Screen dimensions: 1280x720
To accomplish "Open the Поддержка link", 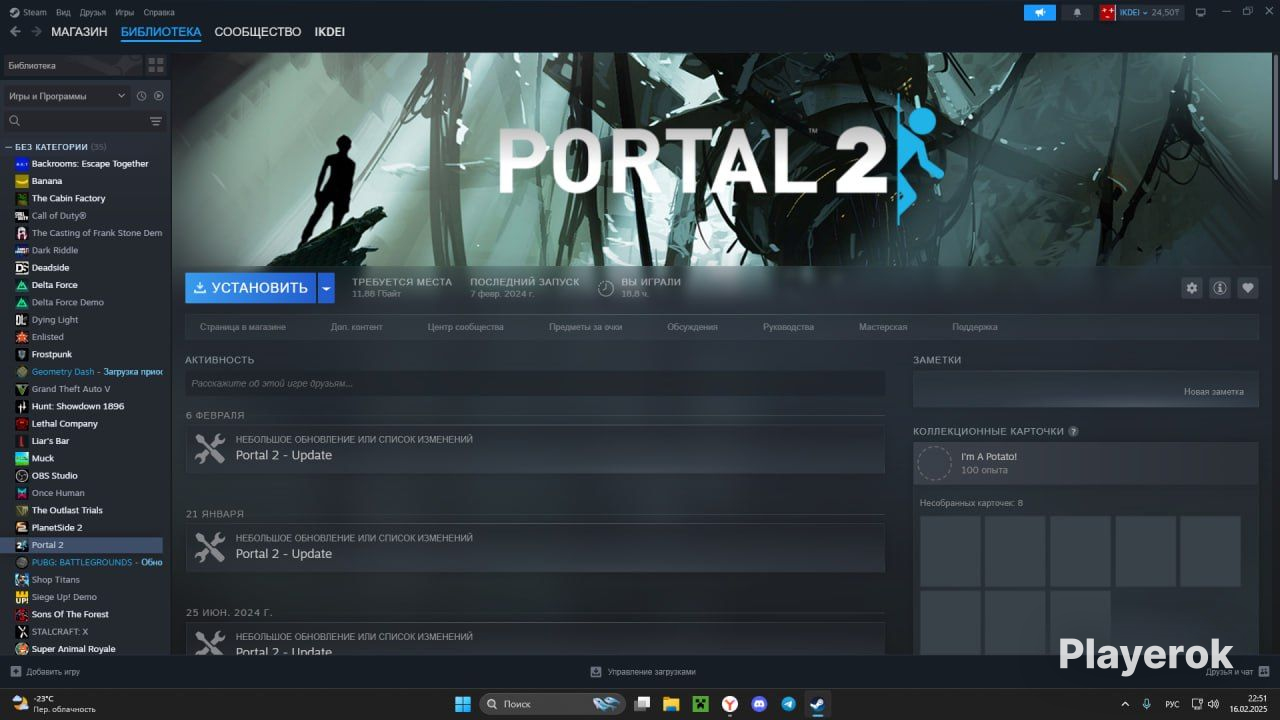I will [x=975, y=327].
